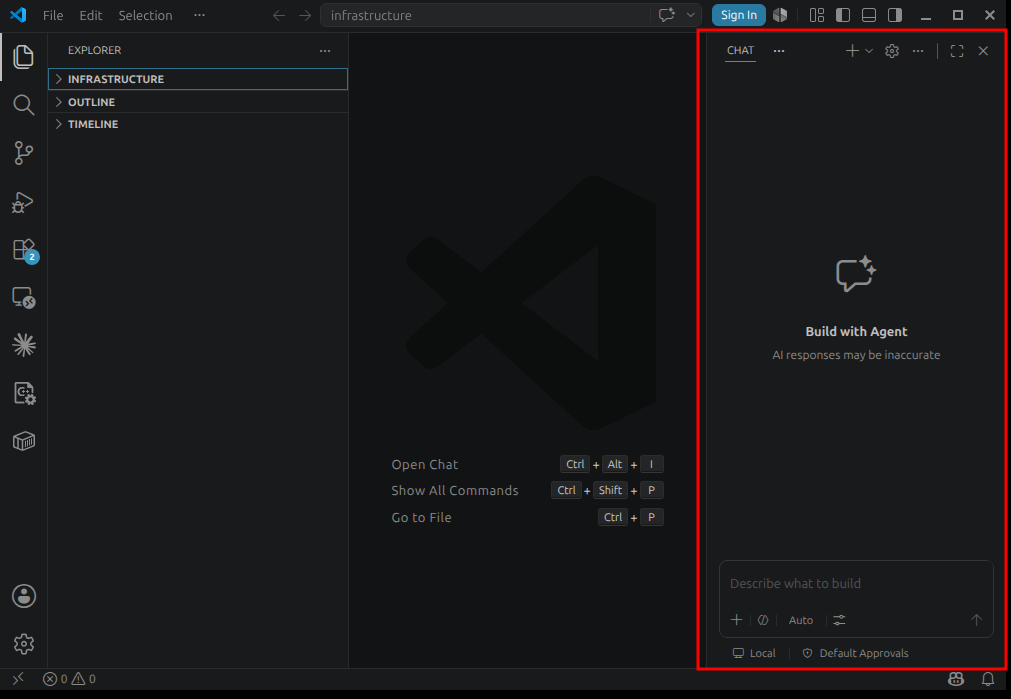Open the ellipsis beside the CHAT tab
The height and width of the screenshot is (699, 1011).
[779, 50]
